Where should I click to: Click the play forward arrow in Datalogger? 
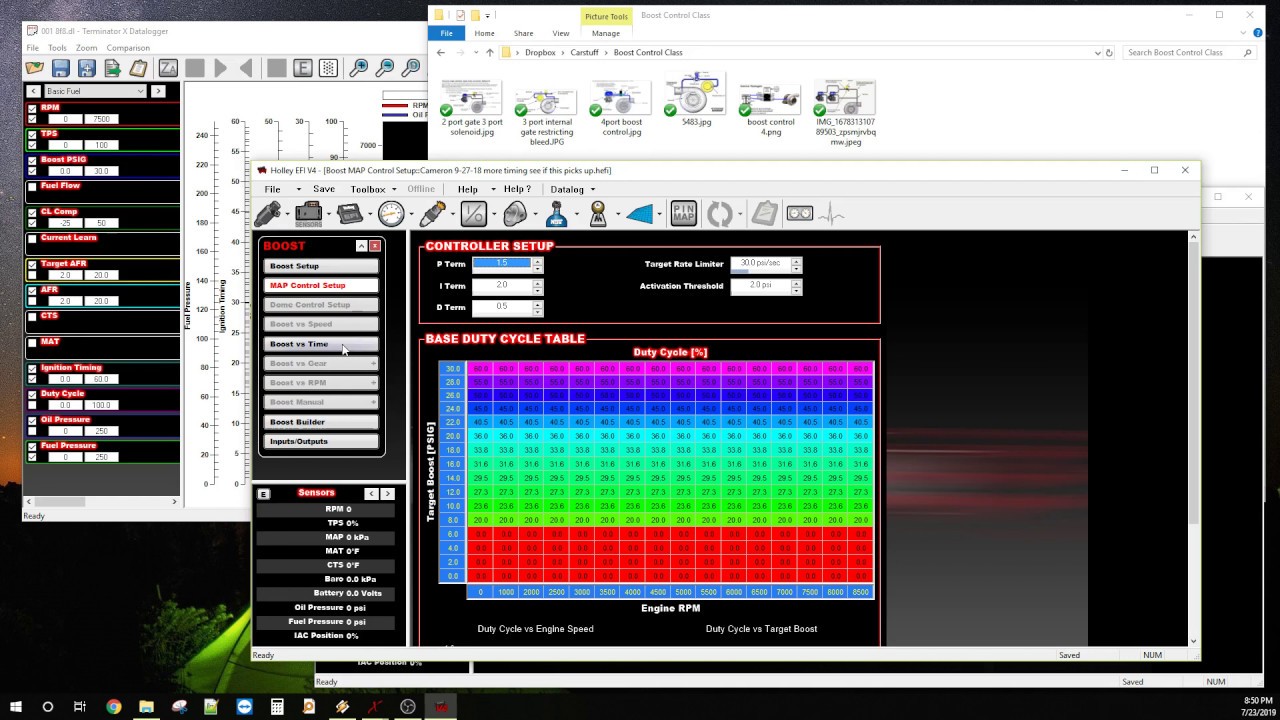tap(221, 68)
